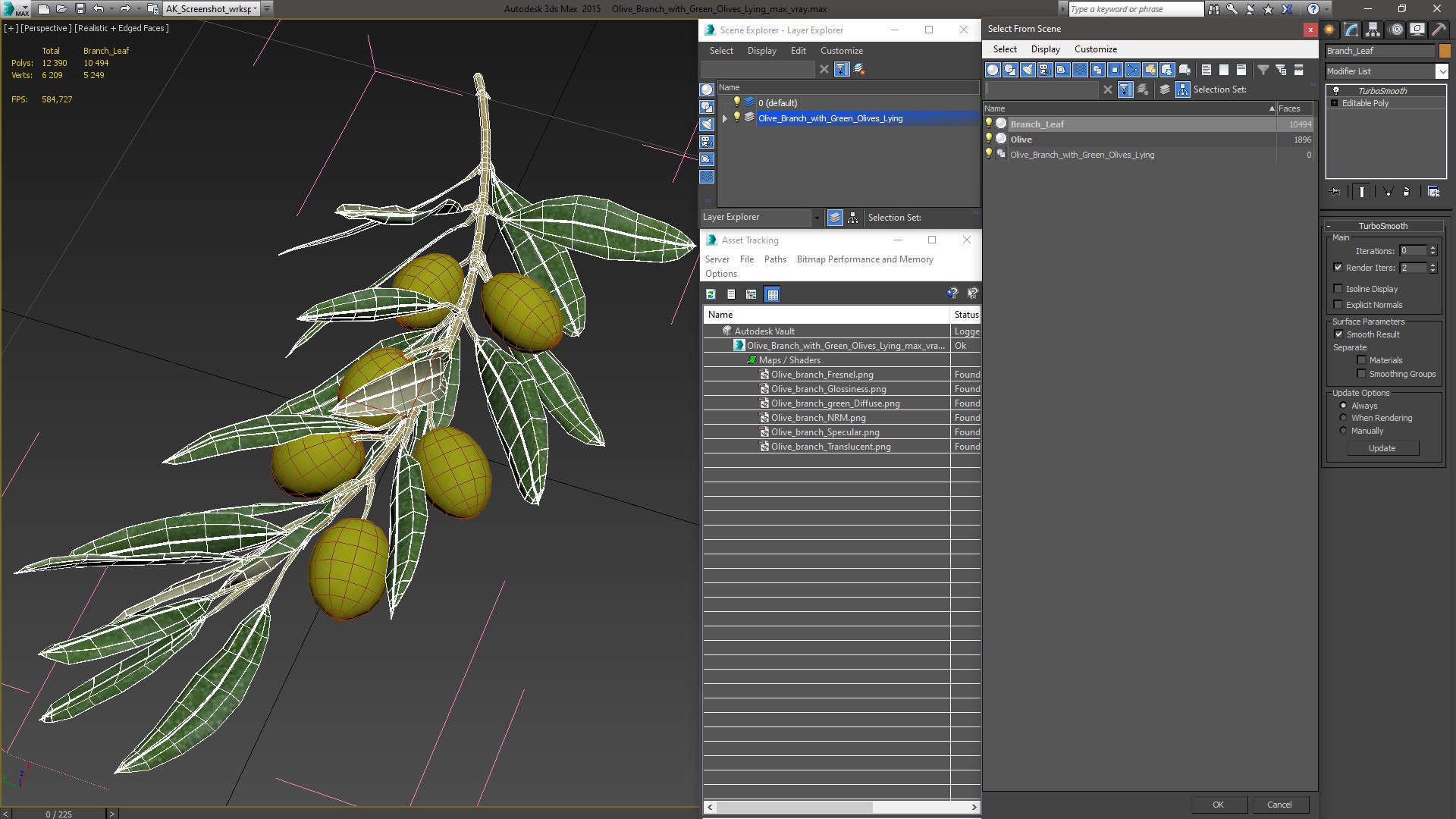Toggle visibility bulb of Olive object

pos(988,139)
